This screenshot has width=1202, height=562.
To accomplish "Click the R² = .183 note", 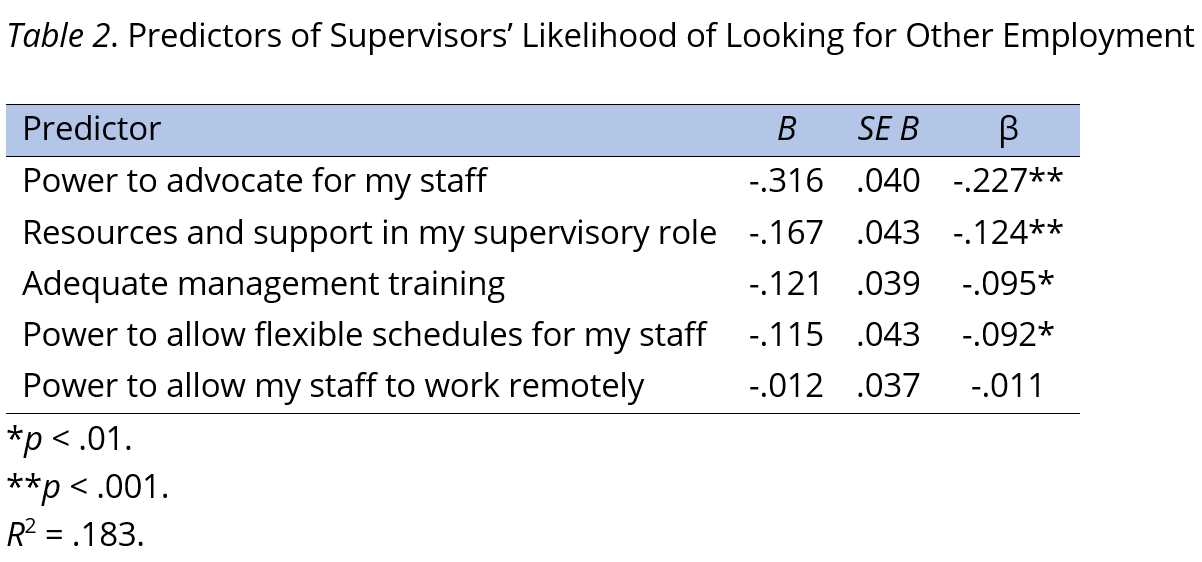I will click(75, 535).
